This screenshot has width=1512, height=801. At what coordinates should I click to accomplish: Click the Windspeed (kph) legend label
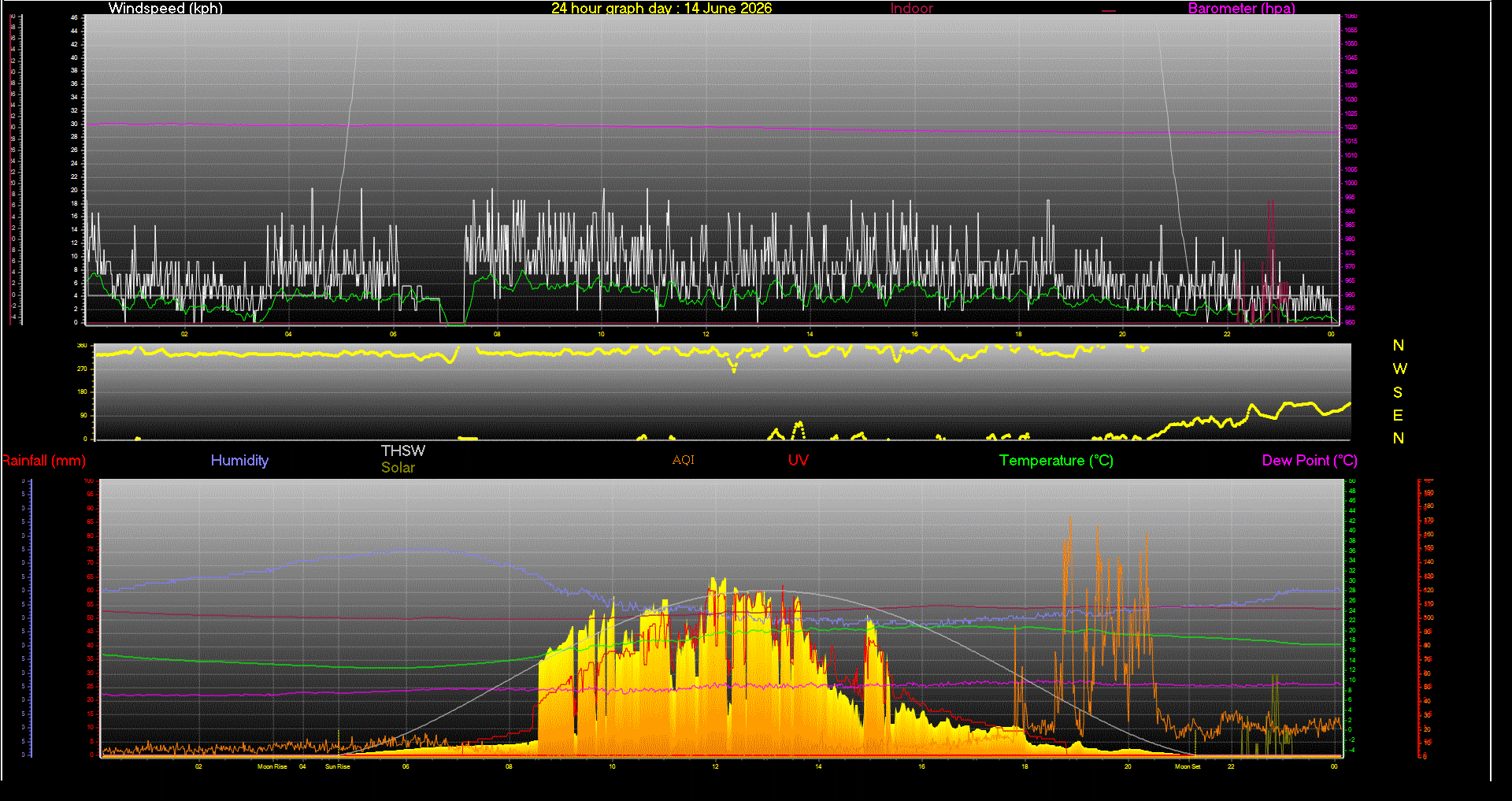pos(165,8)
